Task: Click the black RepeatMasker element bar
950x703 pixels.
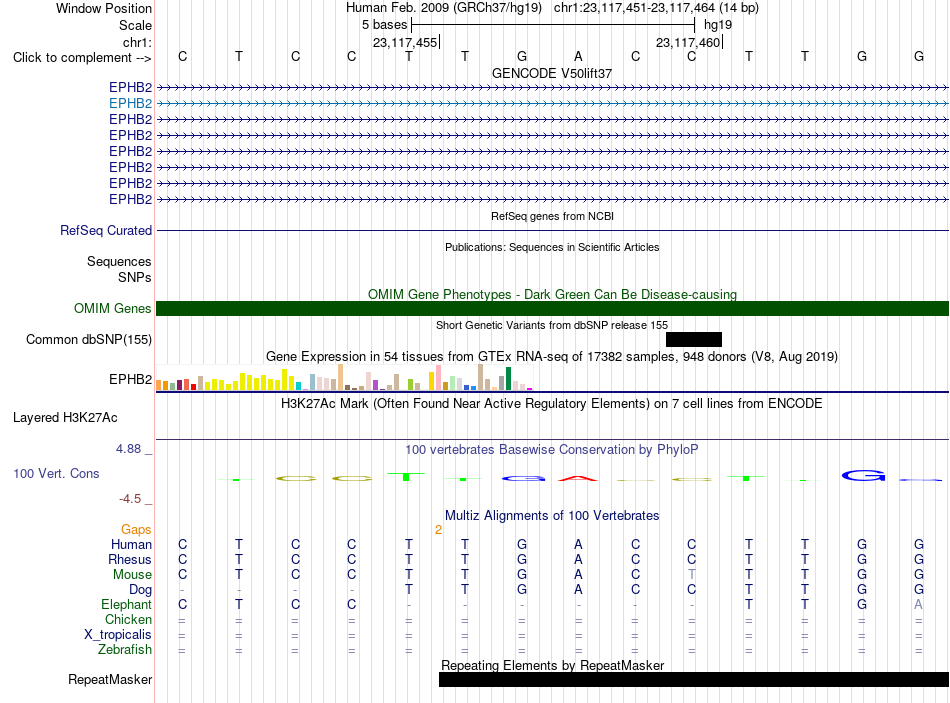Action: point(694,679)
